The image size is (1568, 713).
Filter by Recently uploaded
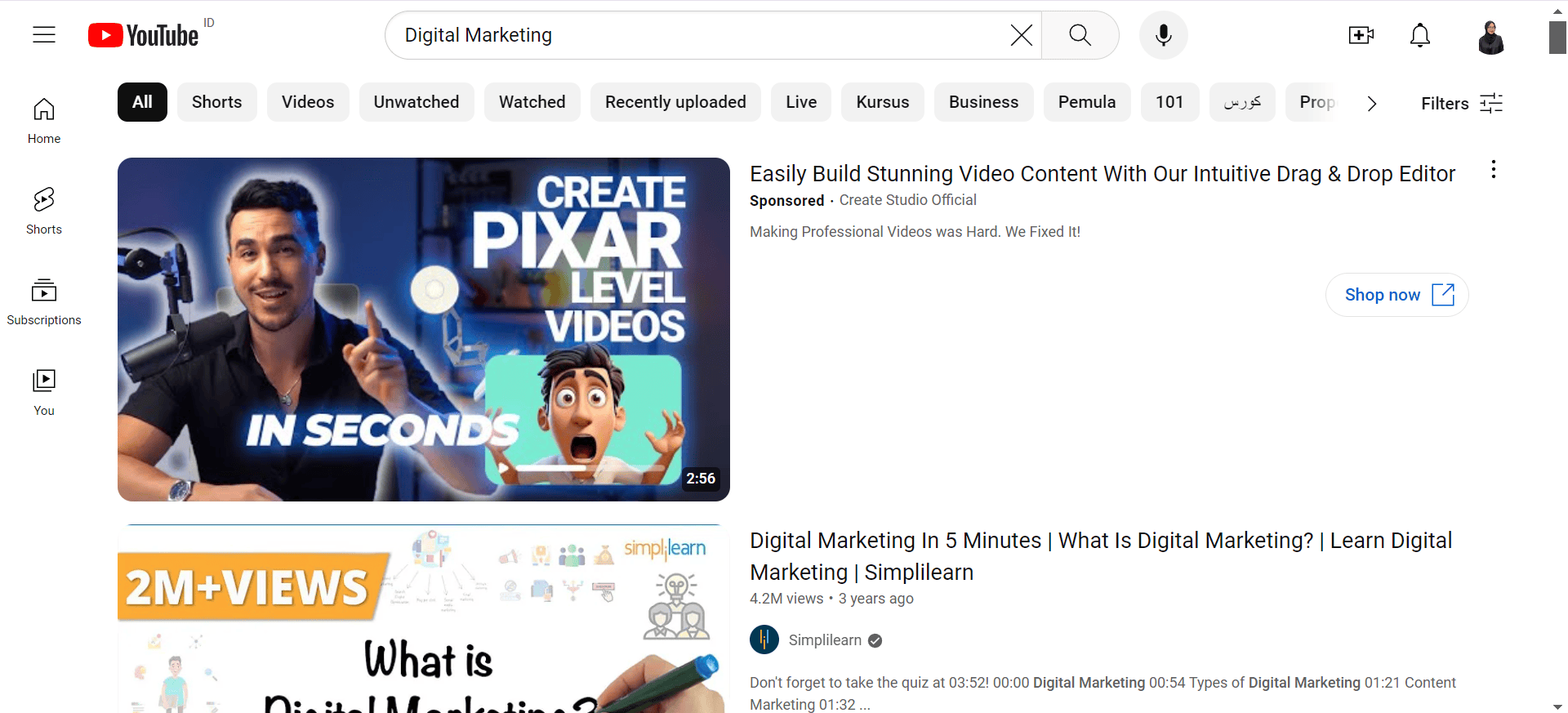click(x=675, y=102)
